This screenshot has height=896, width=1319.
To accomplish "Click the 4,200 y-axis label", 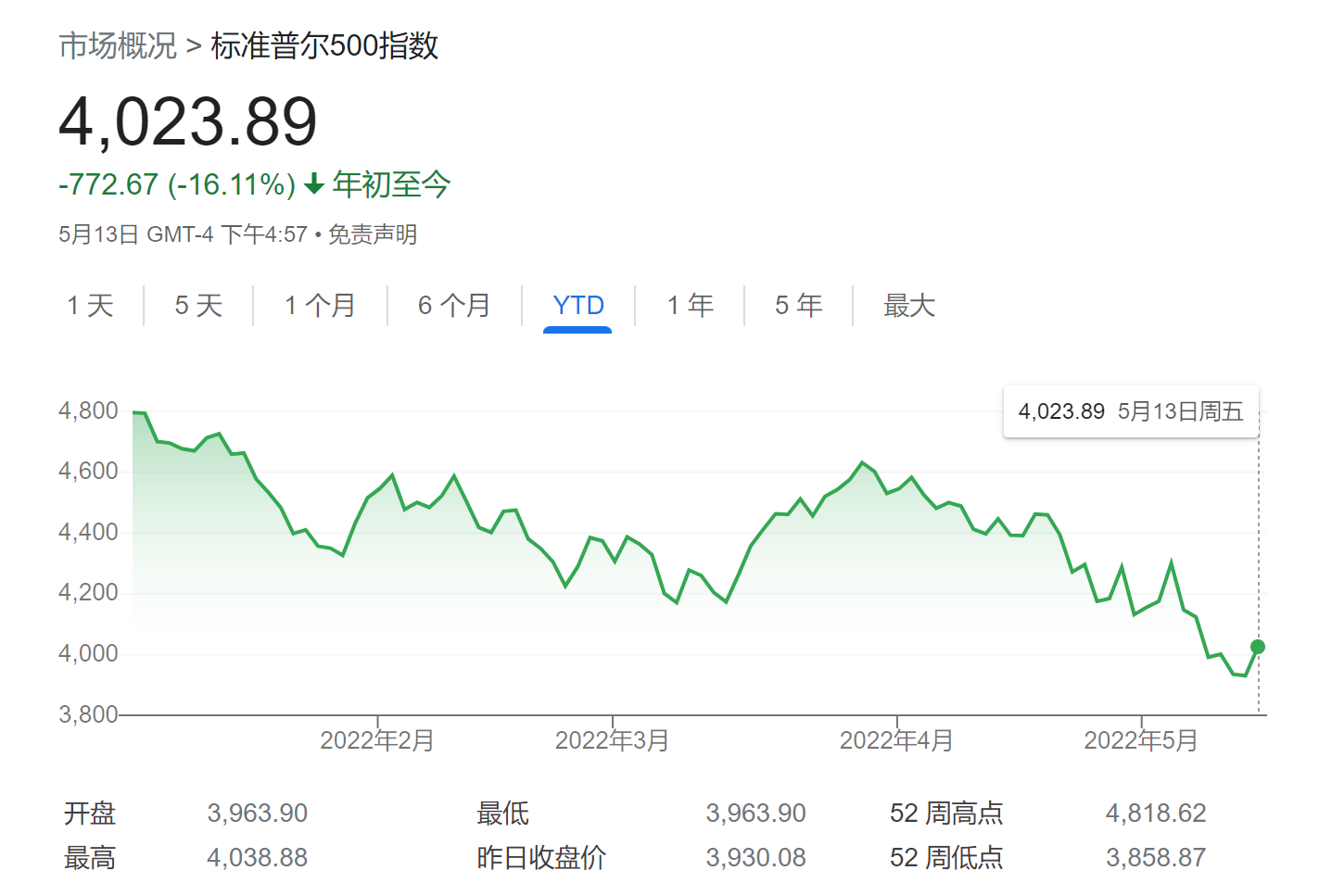I will click(x=88, y=592).
